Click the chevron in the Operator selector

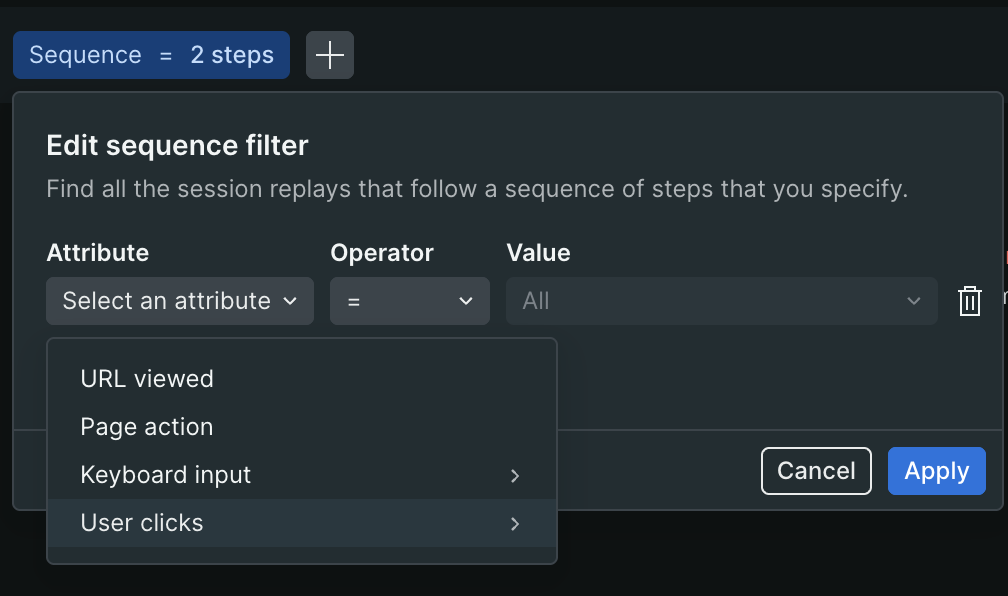click(x=465, y=301)
